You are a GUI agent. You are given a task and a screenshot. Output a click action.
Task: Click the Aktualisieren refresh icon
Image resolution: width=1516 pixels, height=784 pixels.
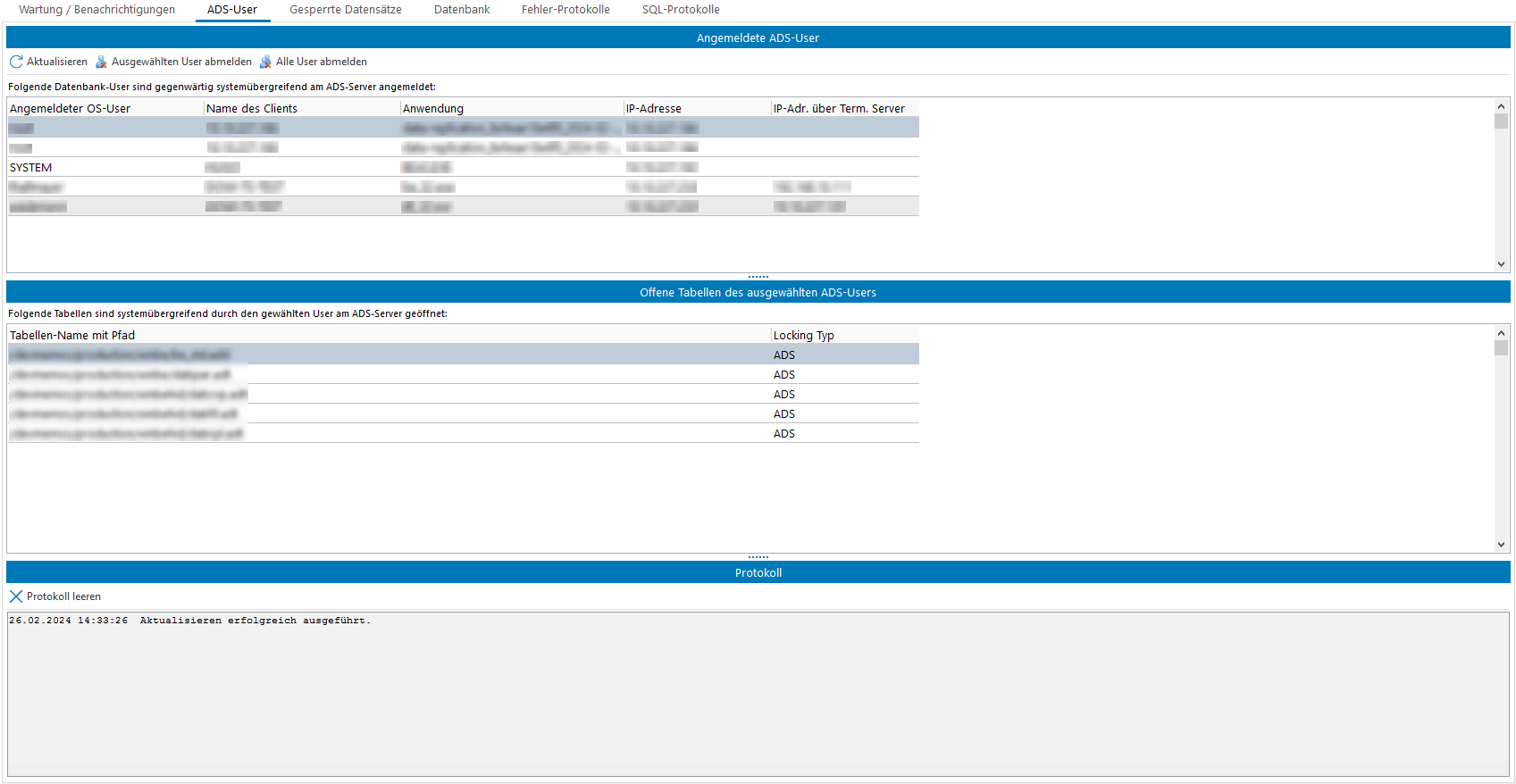pos(16,62)
